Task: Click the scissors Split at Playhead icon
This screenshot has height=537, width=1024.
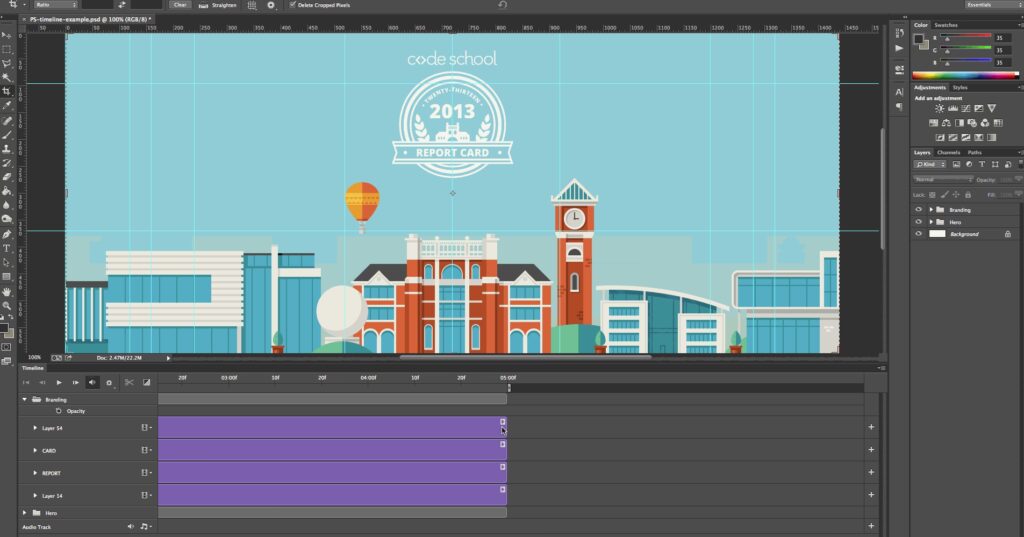Action: click(x=129, y=382)
